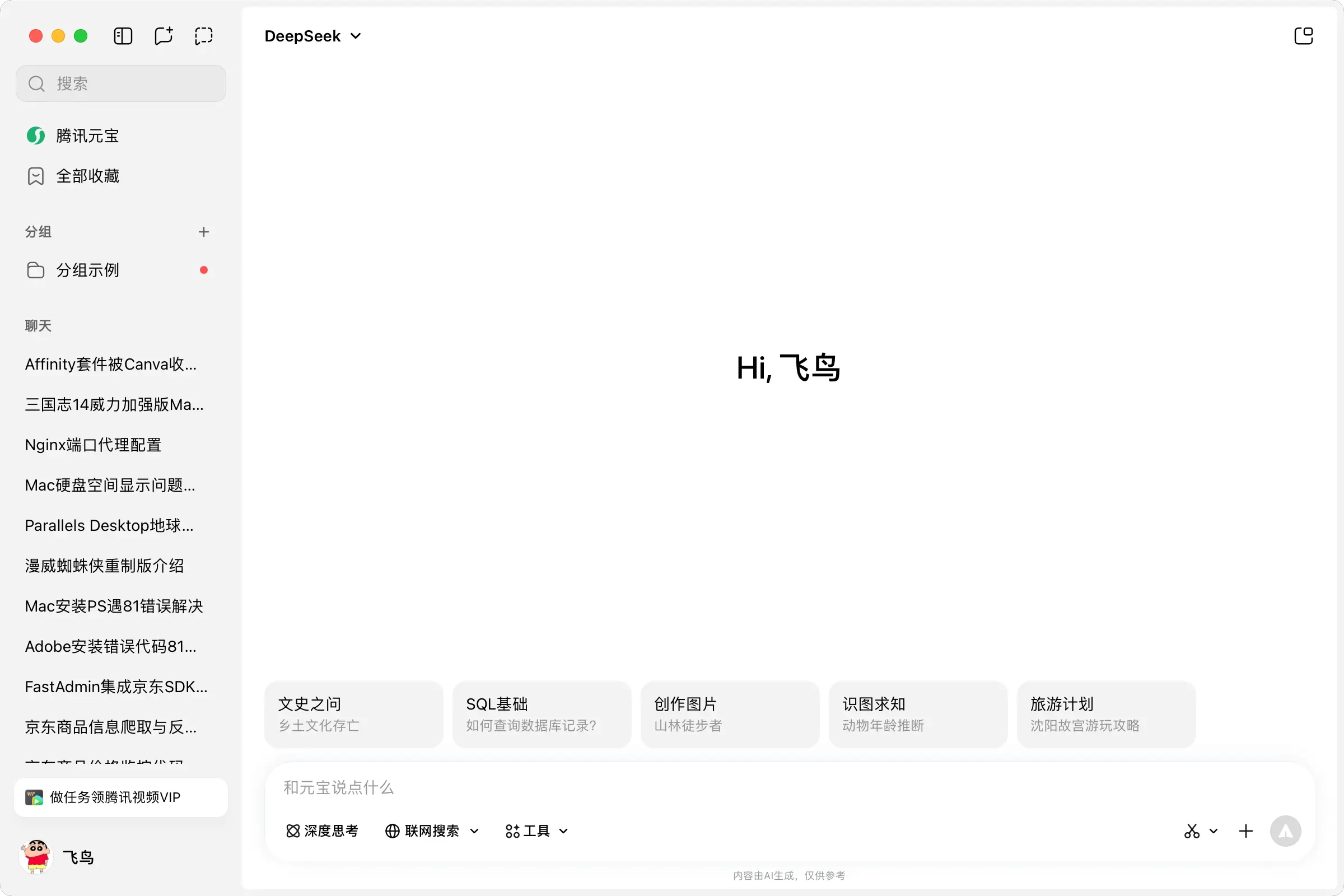Screen dimensions: 1344x896
Task: Click the send arrow button
Action: pyautogui.click(x=1285, y=831)
